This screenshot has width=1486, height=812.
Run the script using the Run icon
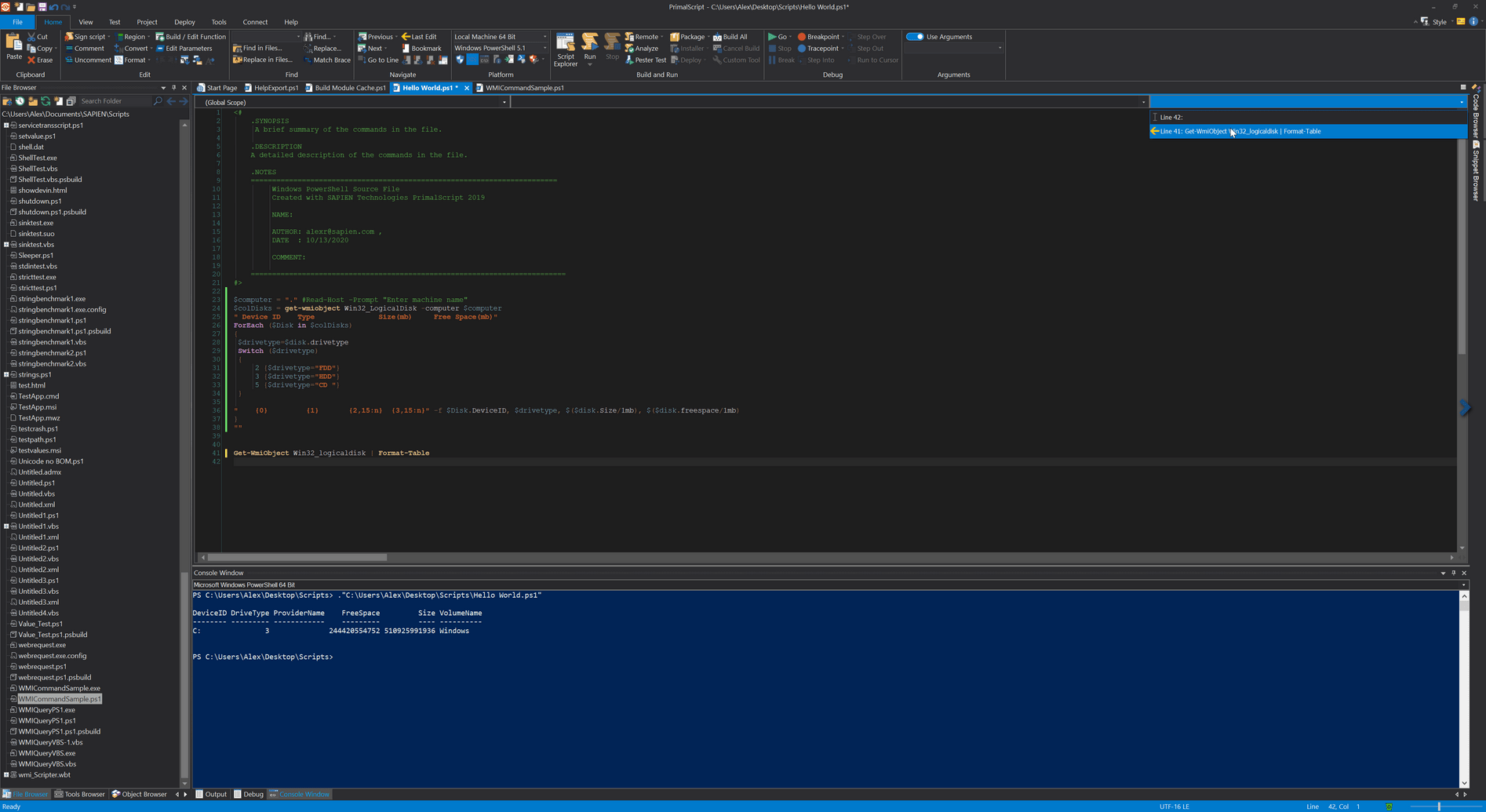[x=589, y=47]
